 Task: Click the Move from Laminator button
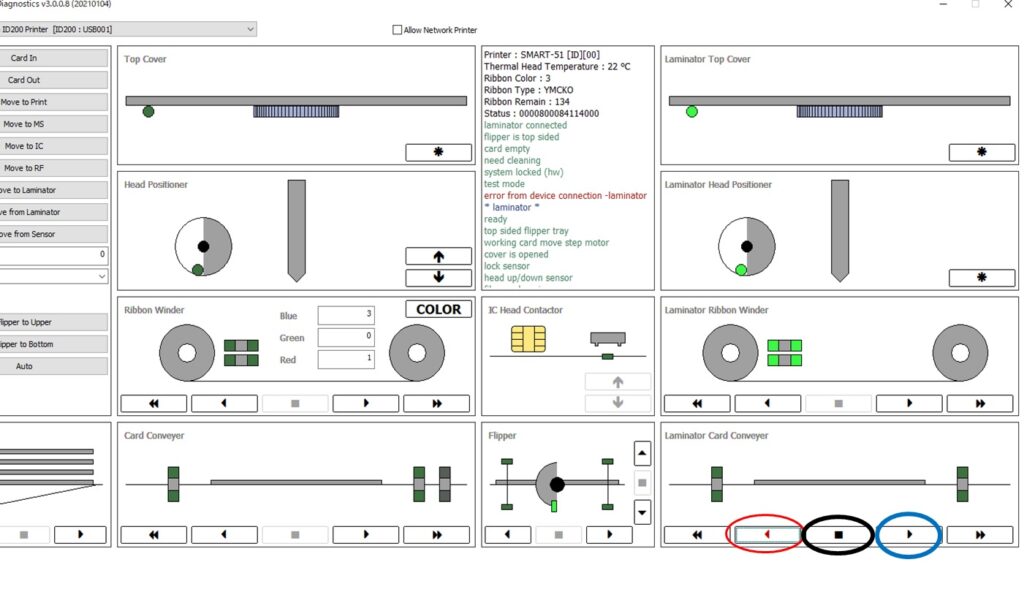54,212
